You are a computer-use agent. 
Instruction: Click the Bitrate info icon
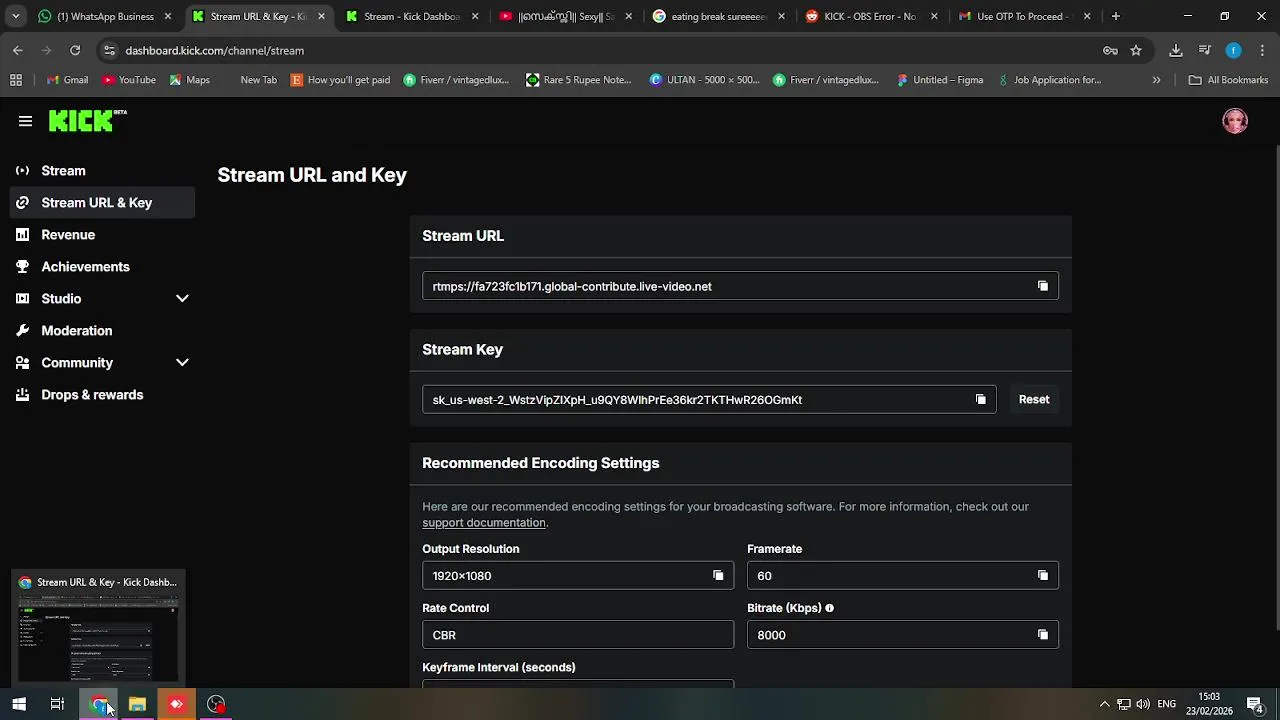(830, 608)
